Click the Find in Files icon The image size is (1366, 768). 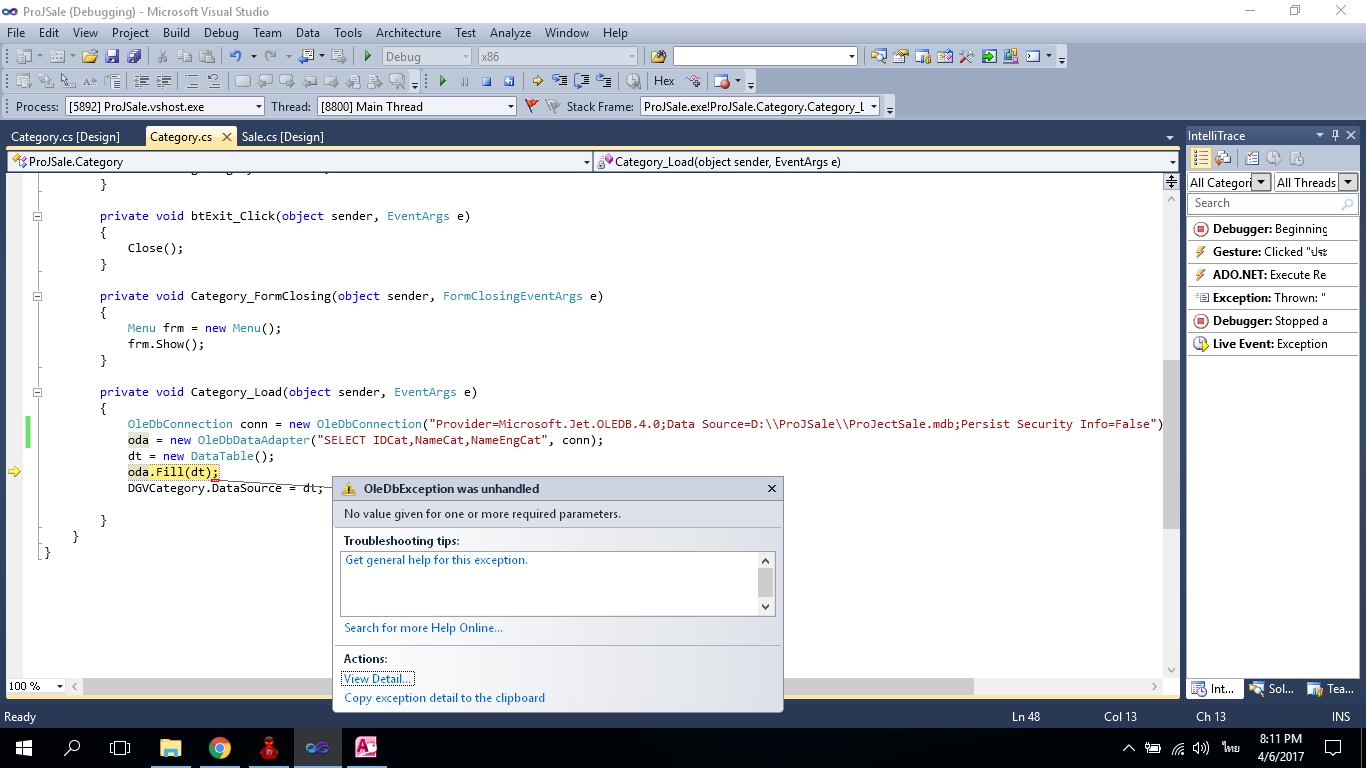coord(658,56)
